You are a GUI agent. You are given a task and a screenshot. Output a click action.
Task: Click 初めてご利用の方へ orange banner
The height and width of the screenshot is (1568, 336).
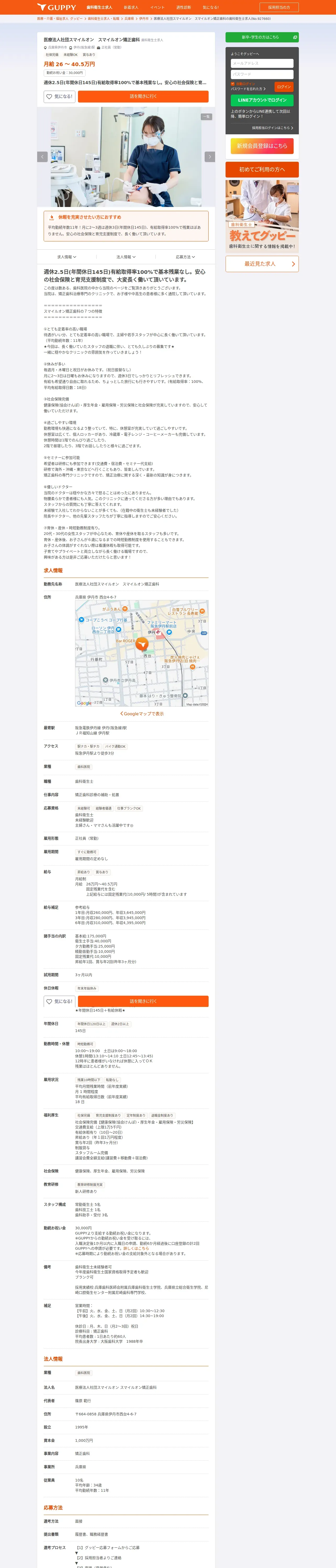tap(262, 169)
